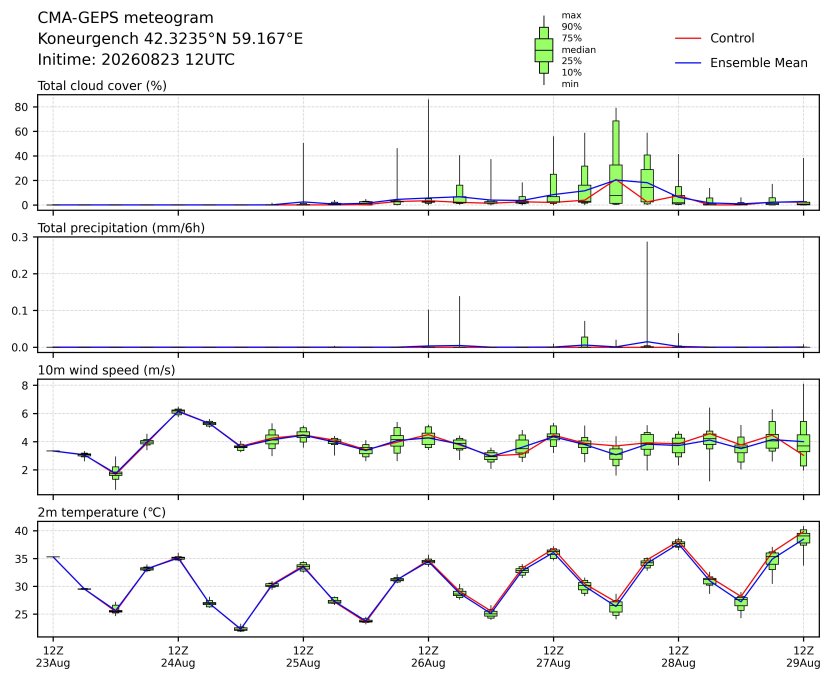Click the precipitation spike reaching near 0.3
The image size is (832, 680).
[647, 294]
